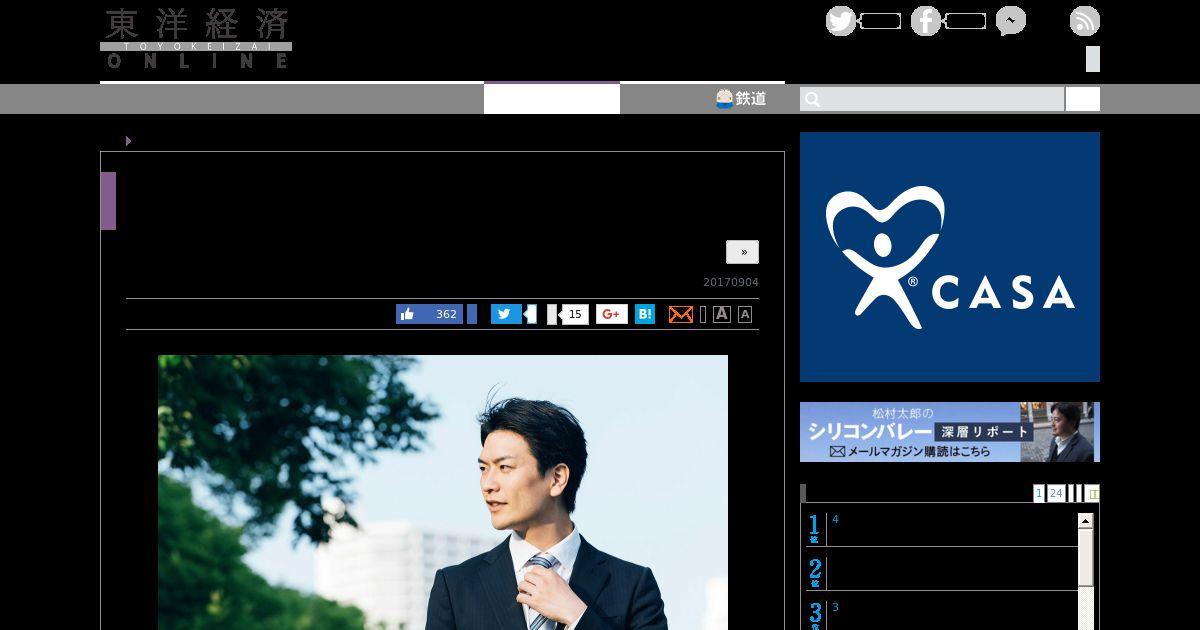Click the Facebook like button showing 362
The height and width of the screenshot is (630, 1200).
coord(429,314)
